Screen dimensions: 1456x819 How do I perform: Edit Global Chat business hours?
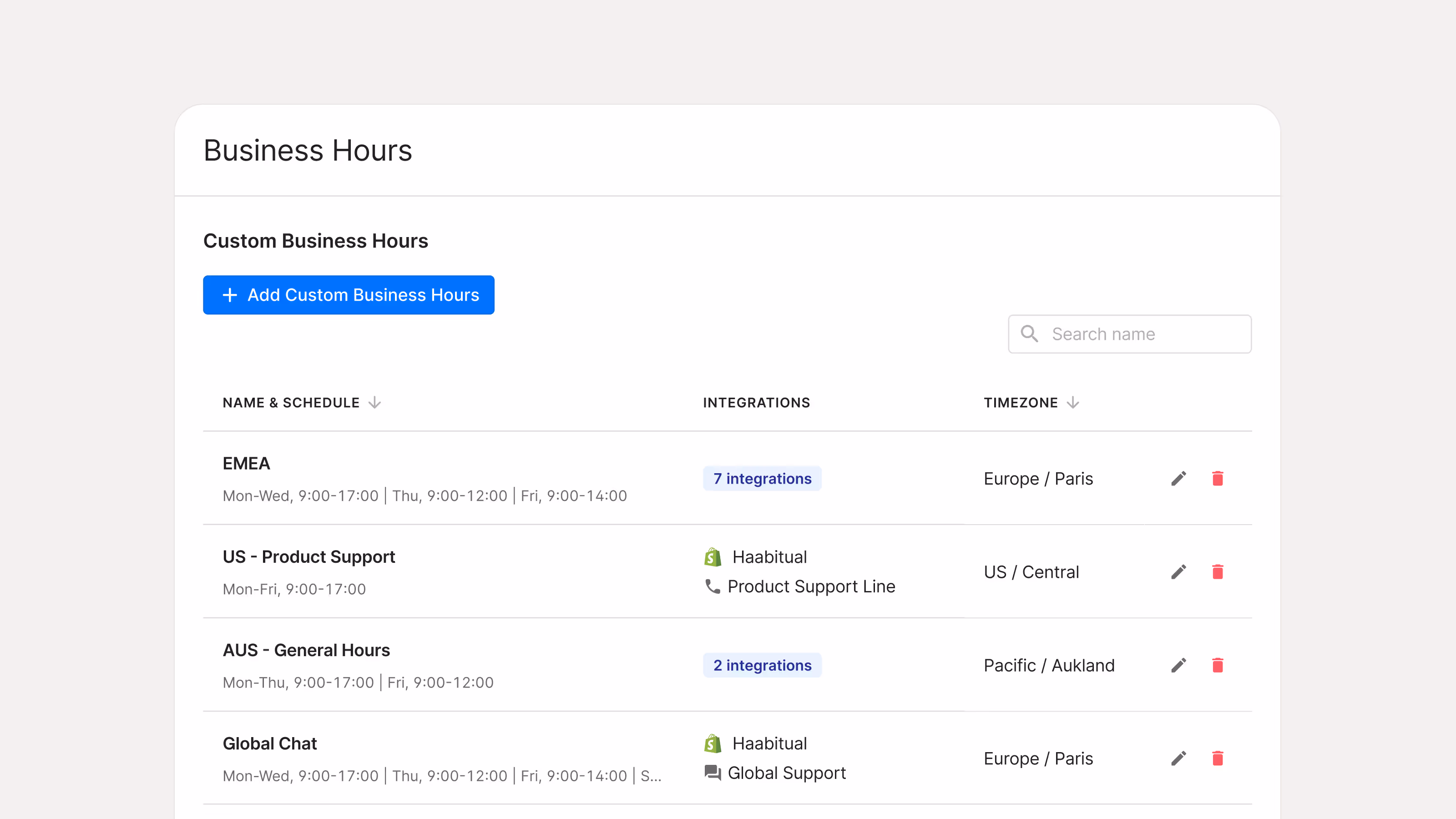[1178, 758]
